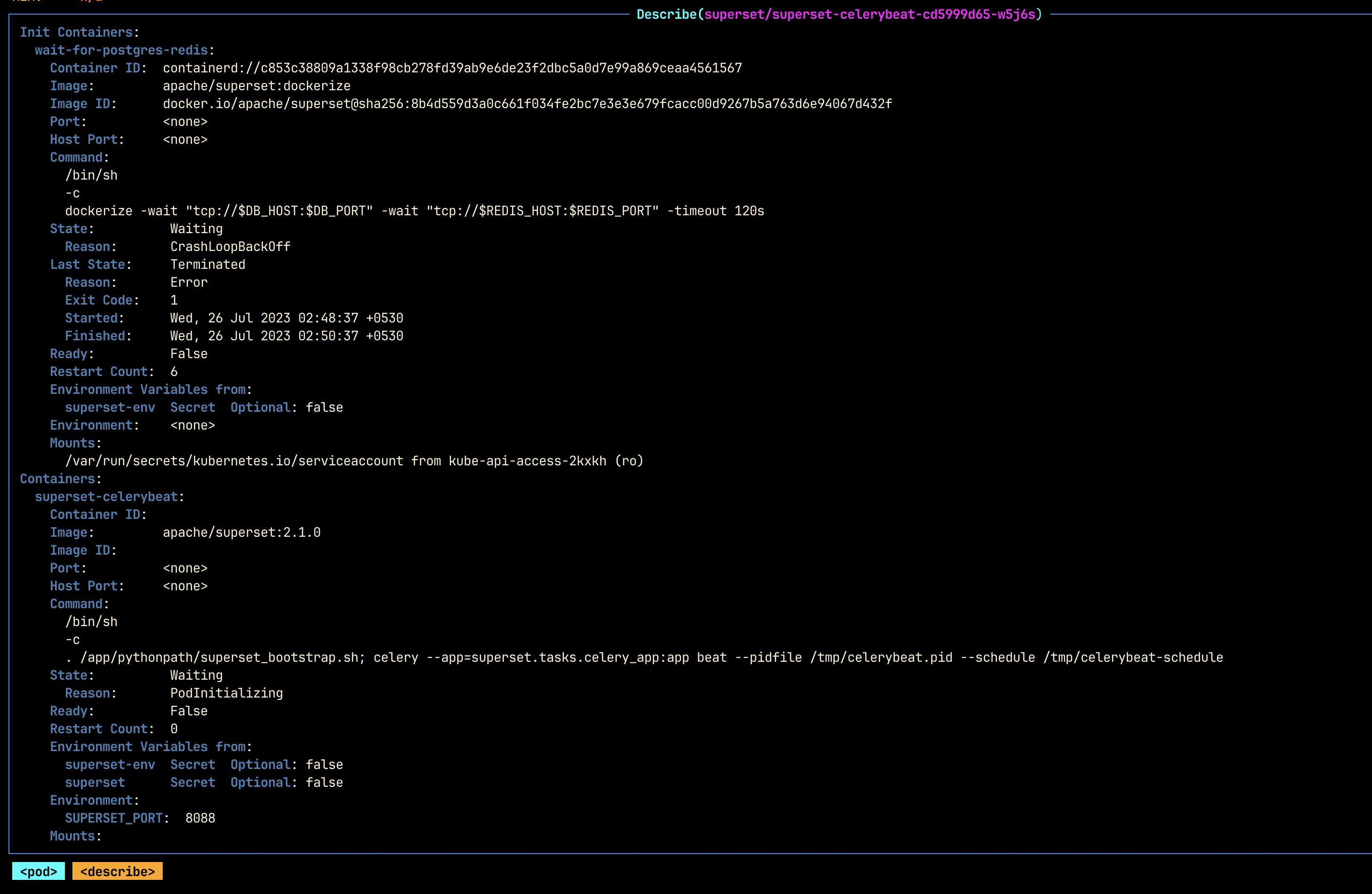Select the apache/superset:2.1.0 image value
This screenshot has width=1372, height=894.
[242, 532]
